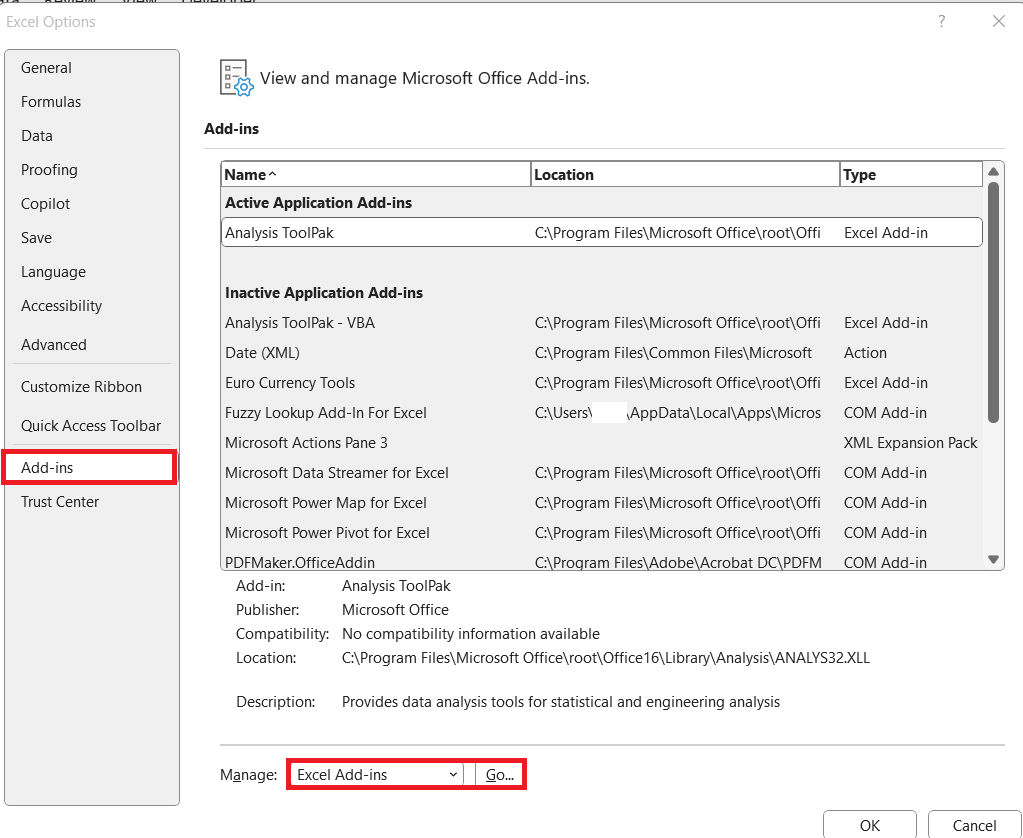Image resolution: width=1023 pixels, height=838 pixels.
Task: Click the XML Expansion Pack type cell
Action: point(910,442)
